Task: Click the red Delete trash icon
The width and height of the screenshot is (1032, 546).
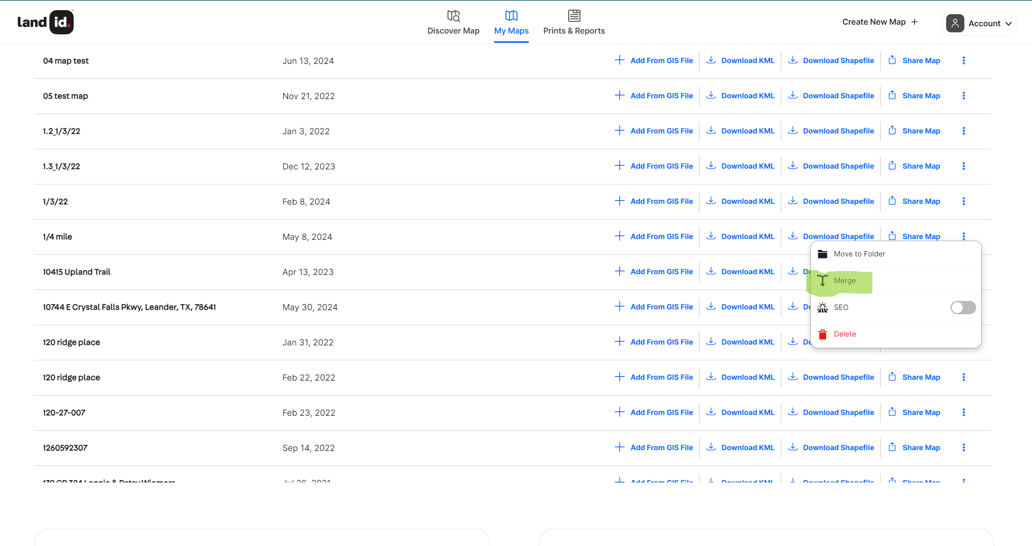Action: pyautogui.click(x=823, y=334)
